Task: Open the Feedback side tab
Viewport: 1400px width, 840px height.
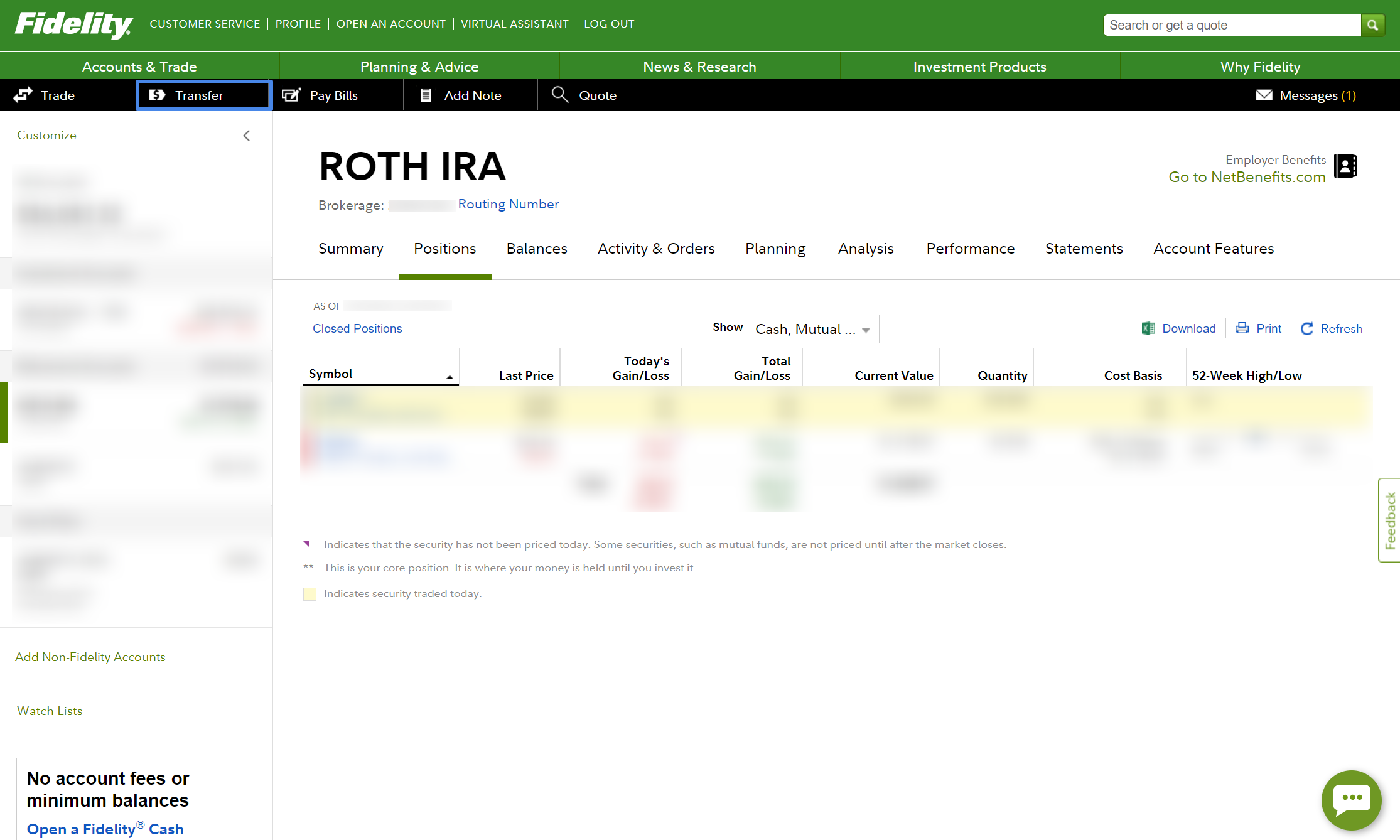Action: [x=1389, y=520]
